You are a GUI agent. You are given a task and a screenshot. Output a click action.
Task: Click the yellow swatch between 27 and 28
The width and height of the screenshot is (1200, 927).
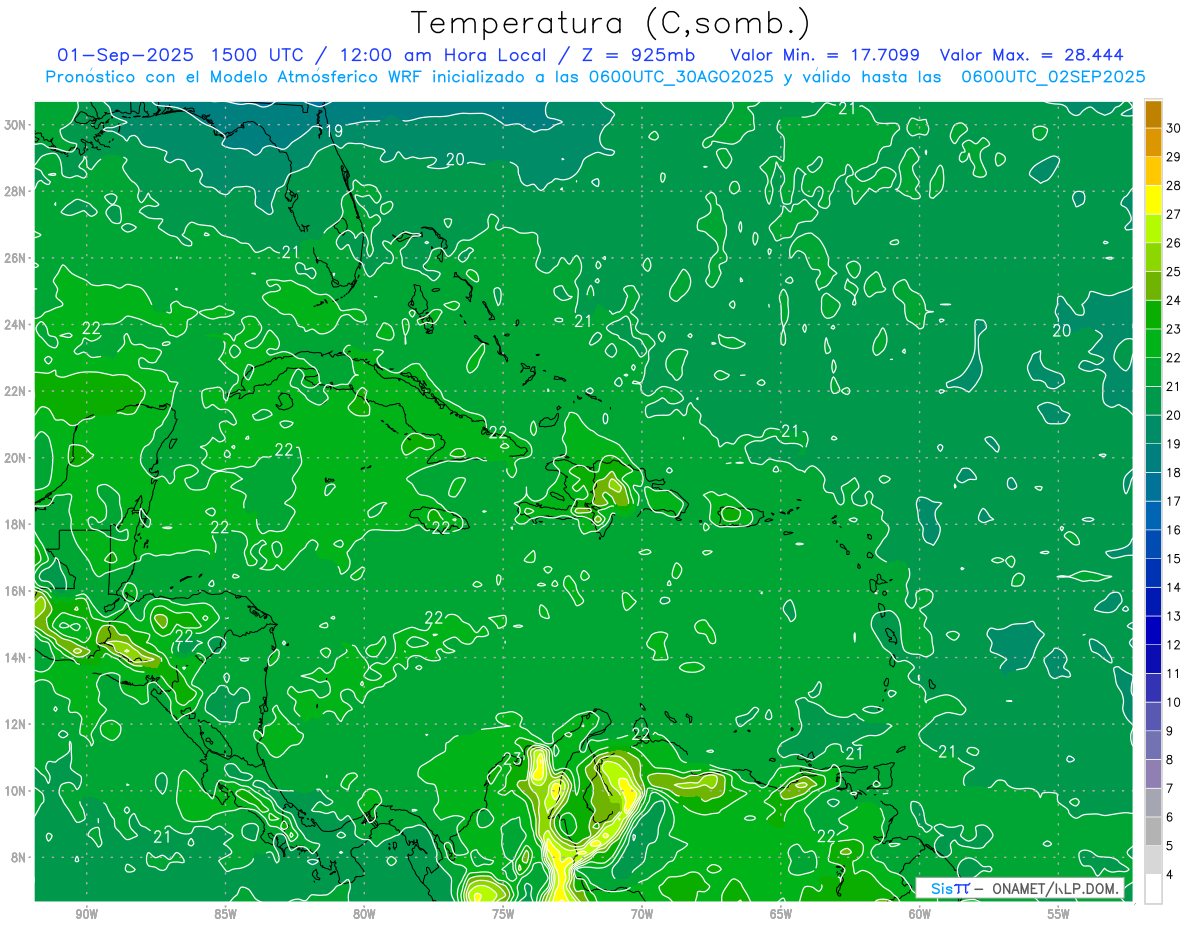pos(1153,199)
